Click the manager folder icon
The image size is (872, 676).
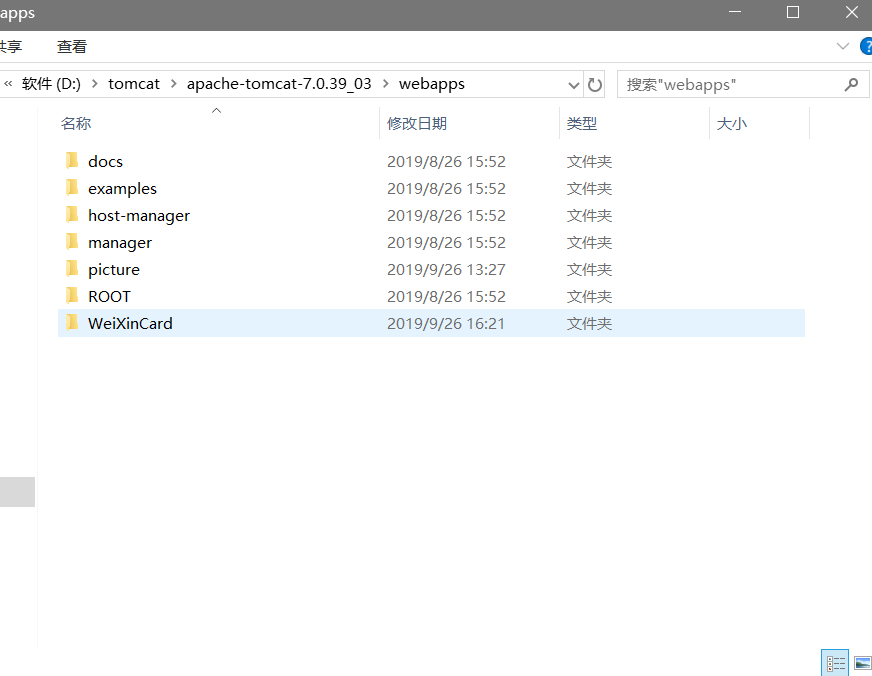click(x=72, y=242)
